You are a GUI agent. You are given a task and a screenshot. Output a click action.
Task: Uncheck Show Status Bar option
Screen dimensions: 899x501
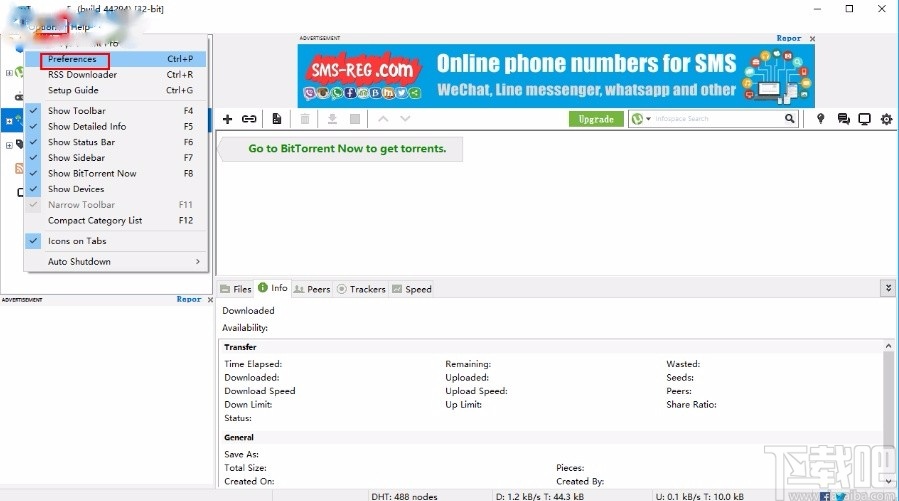[x=81, y=142]
